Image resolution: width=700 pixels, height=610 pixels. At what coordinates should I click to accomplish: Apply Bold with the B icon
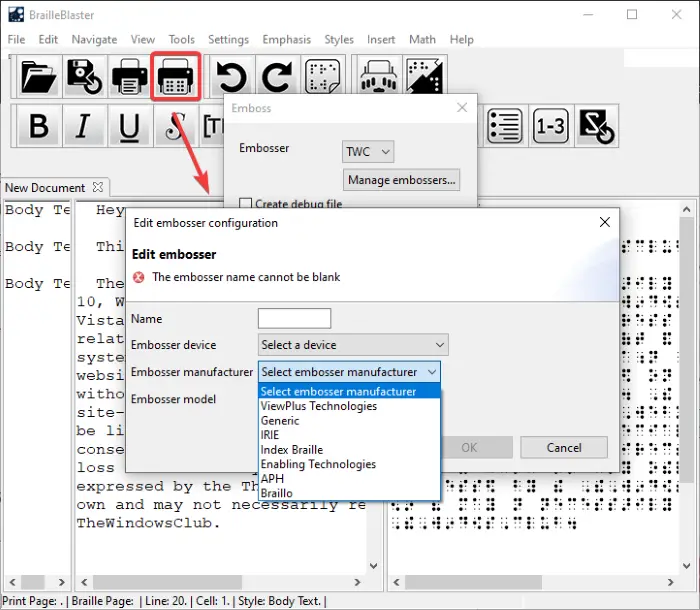click(x=39, y=126)
